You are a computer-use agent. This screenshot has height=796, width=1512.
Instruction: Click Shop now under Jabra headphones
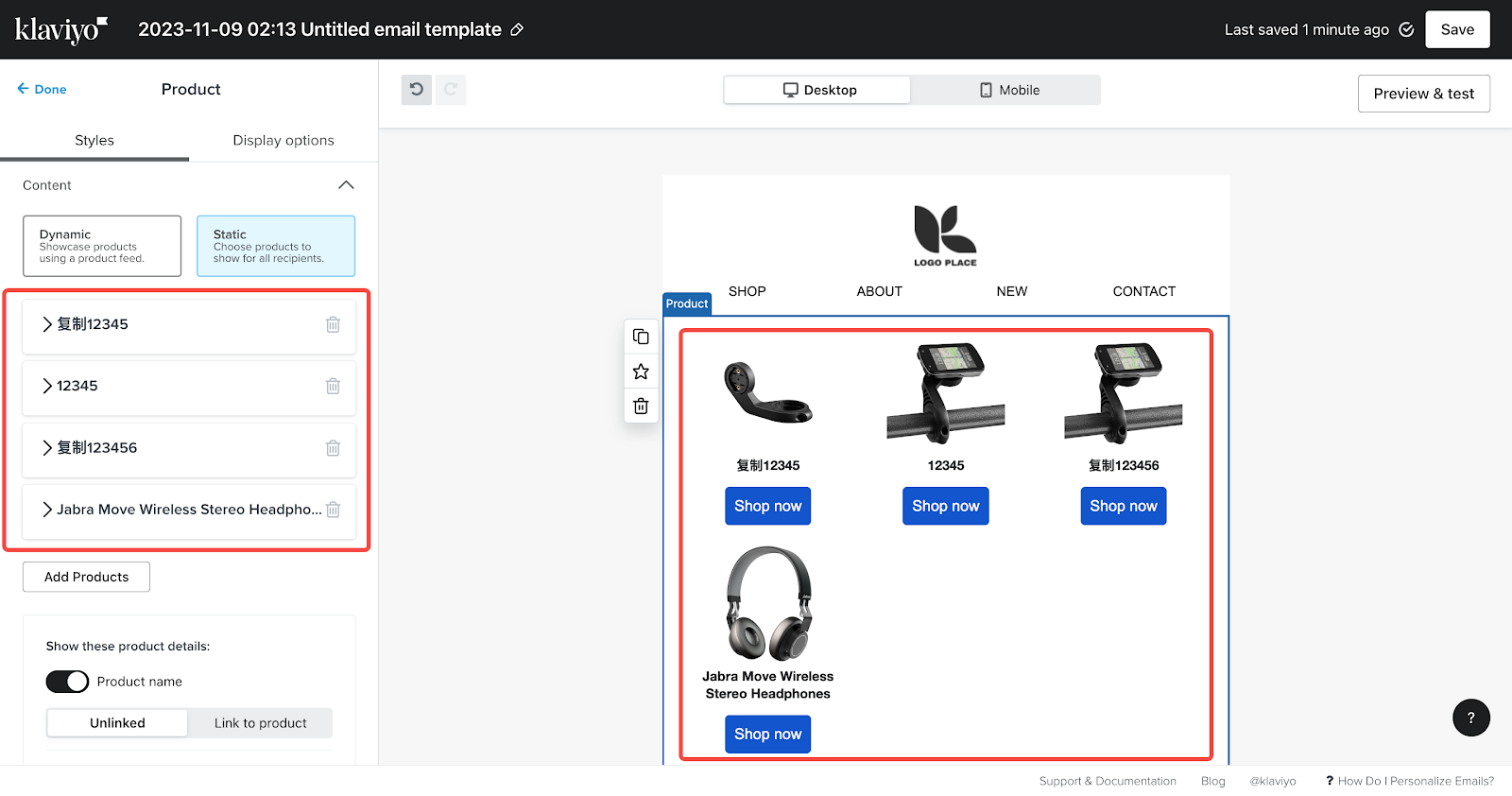tap(768, 734)
